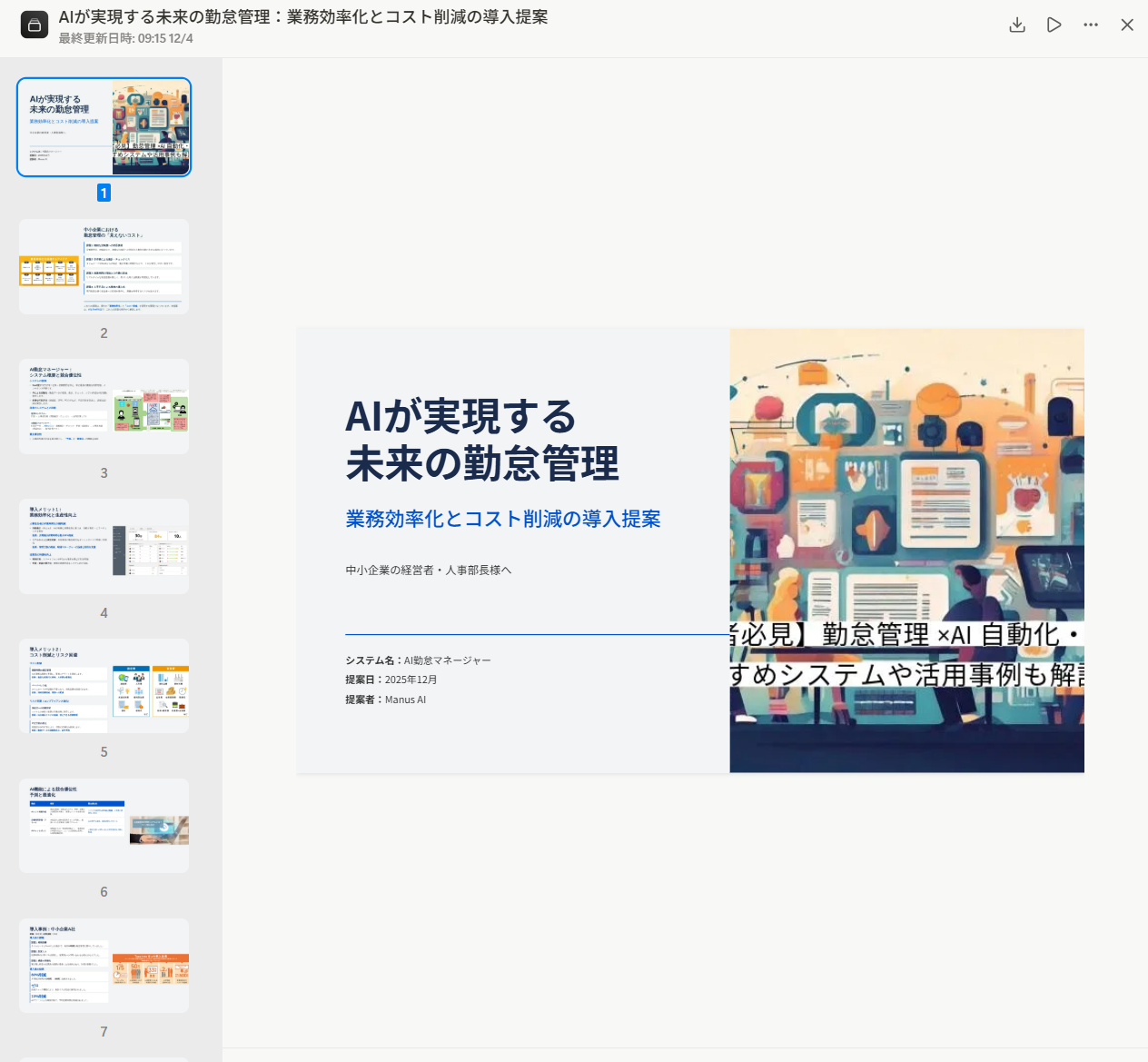Click the 提案者：Manus AI line on the slide
The width and height of the screenshot is (1148, 1062).
click(x=386, y=700)
